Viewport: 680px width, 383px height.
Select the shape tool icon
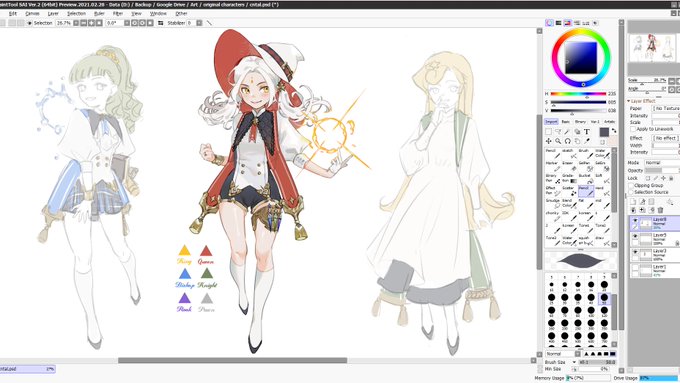pos(577,131)
